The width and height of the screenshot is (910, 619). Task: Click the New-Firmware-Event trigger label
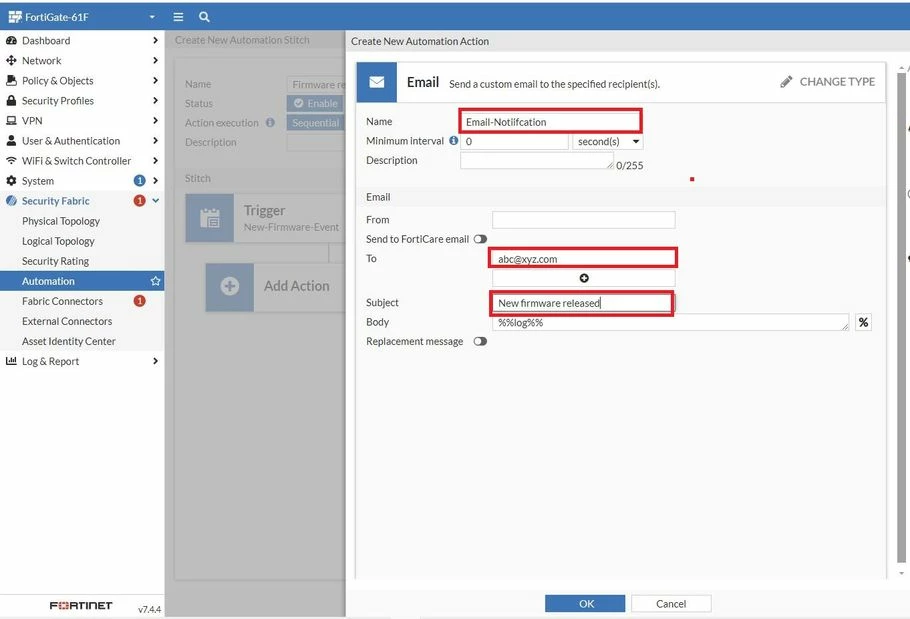point(291,227)
